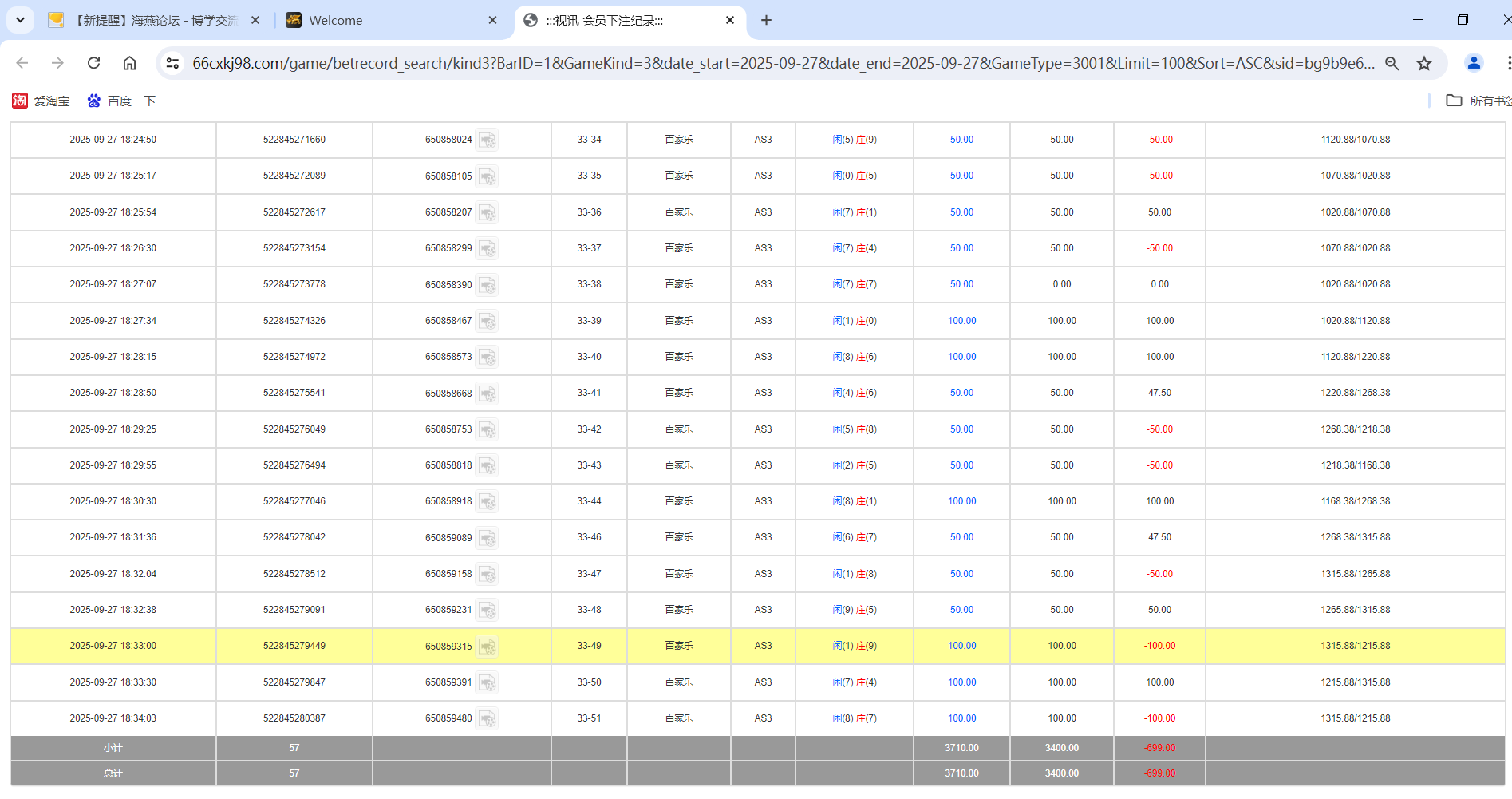This screenshot has width=1512, height=799.
Task: Expand the tab search dropdown
Action: (20, 20)
